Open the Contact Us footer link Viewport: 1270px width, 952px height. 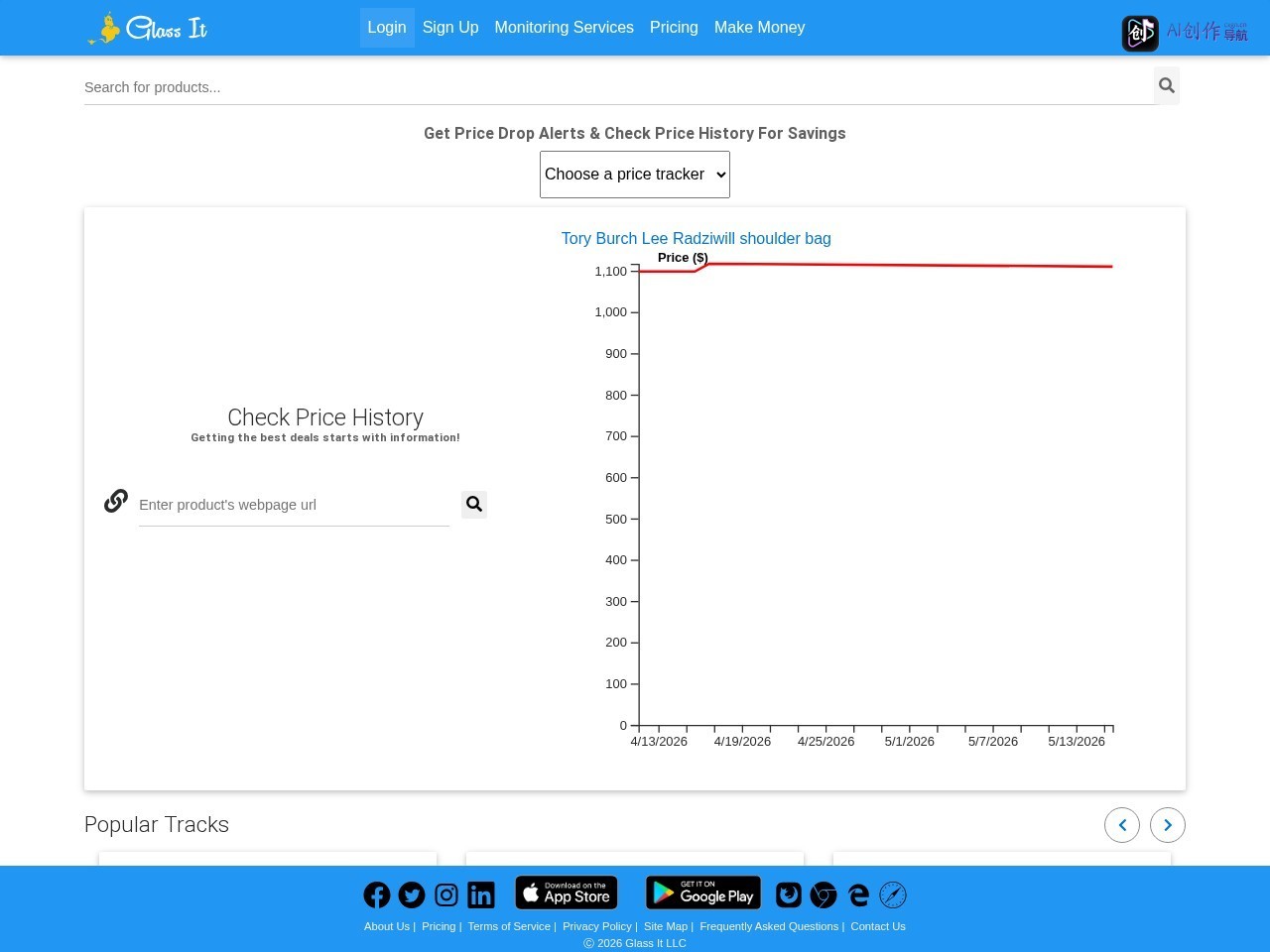click(x=878, y=926)
